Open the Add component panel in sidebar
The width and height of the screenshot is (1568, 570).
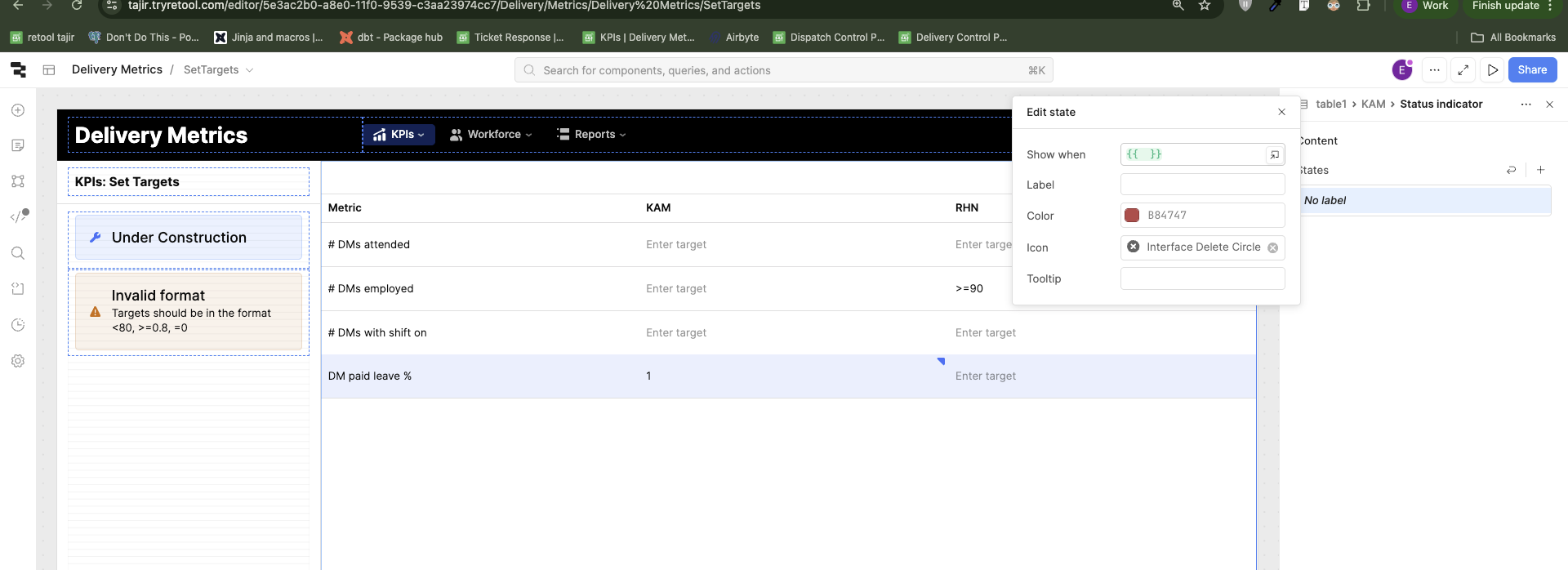coord(18,110)
